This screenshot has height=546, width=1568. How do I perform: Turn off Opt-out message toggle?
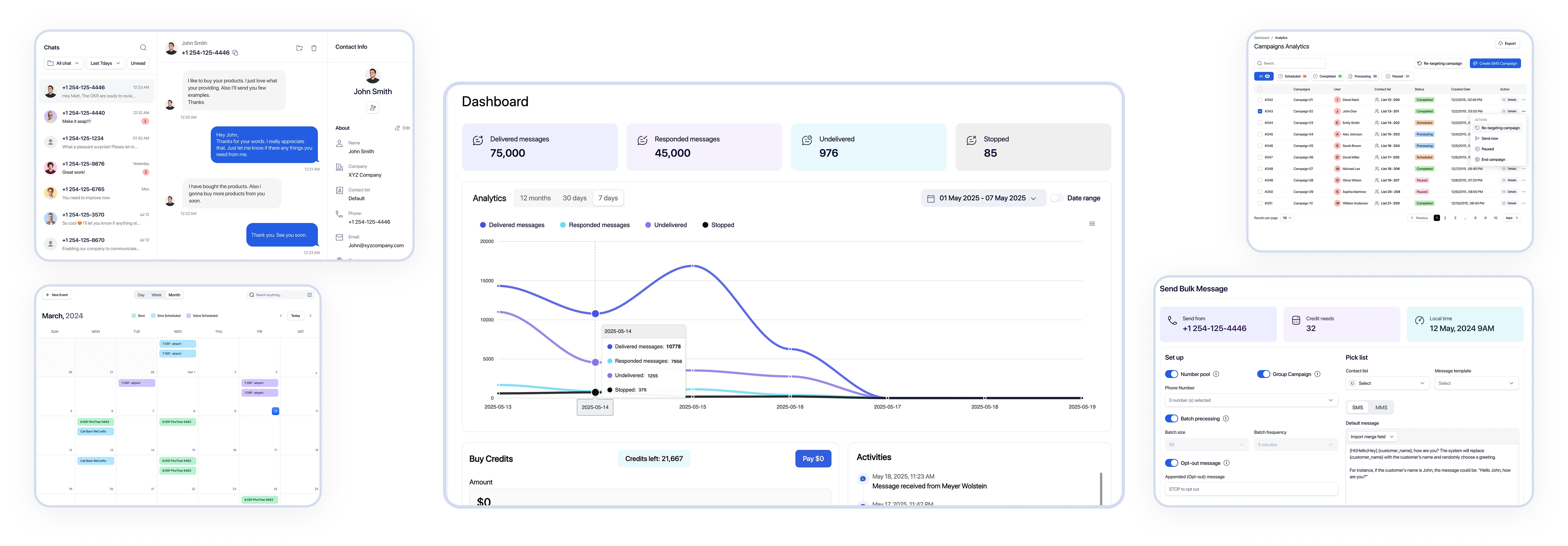click(x=1171, y=463)
